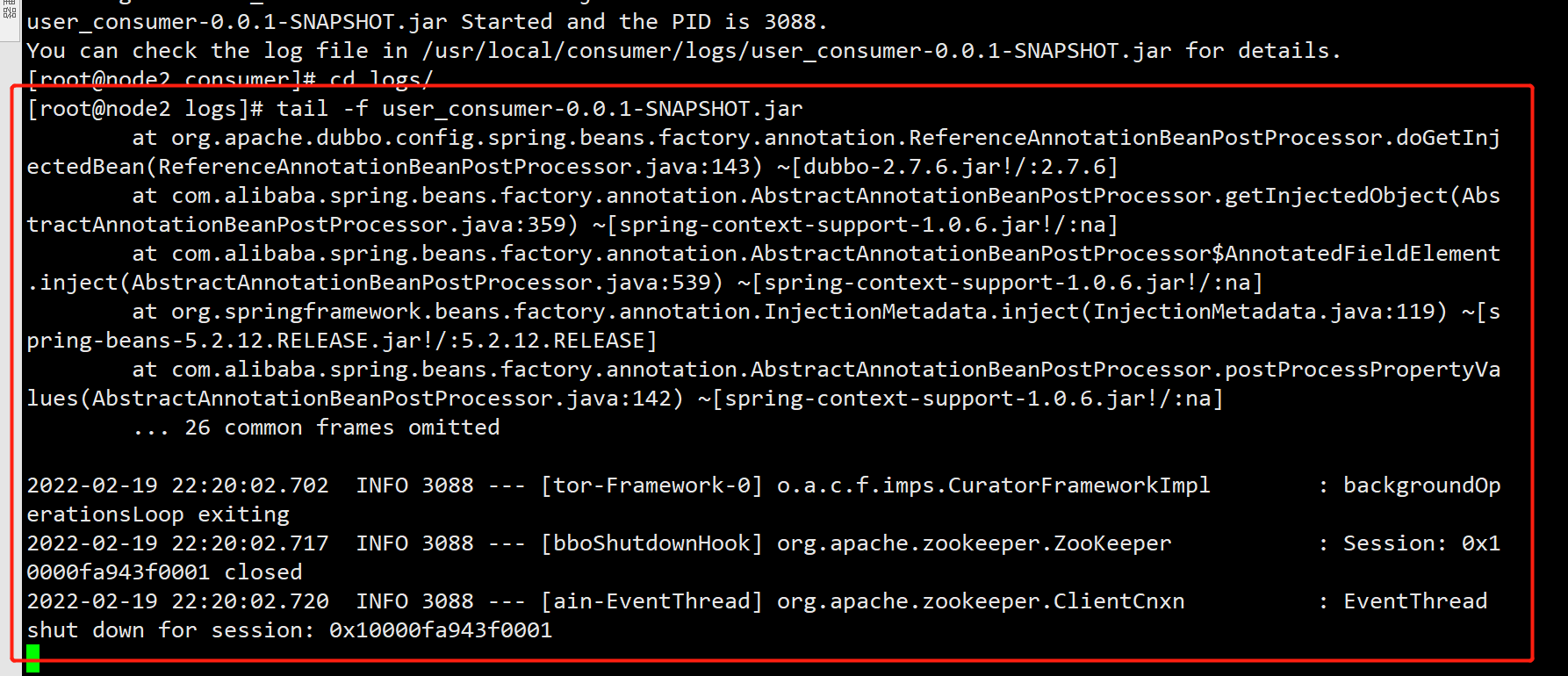
Task: Click 'Started and the PID is 3088' text
Action: [638, 22]
